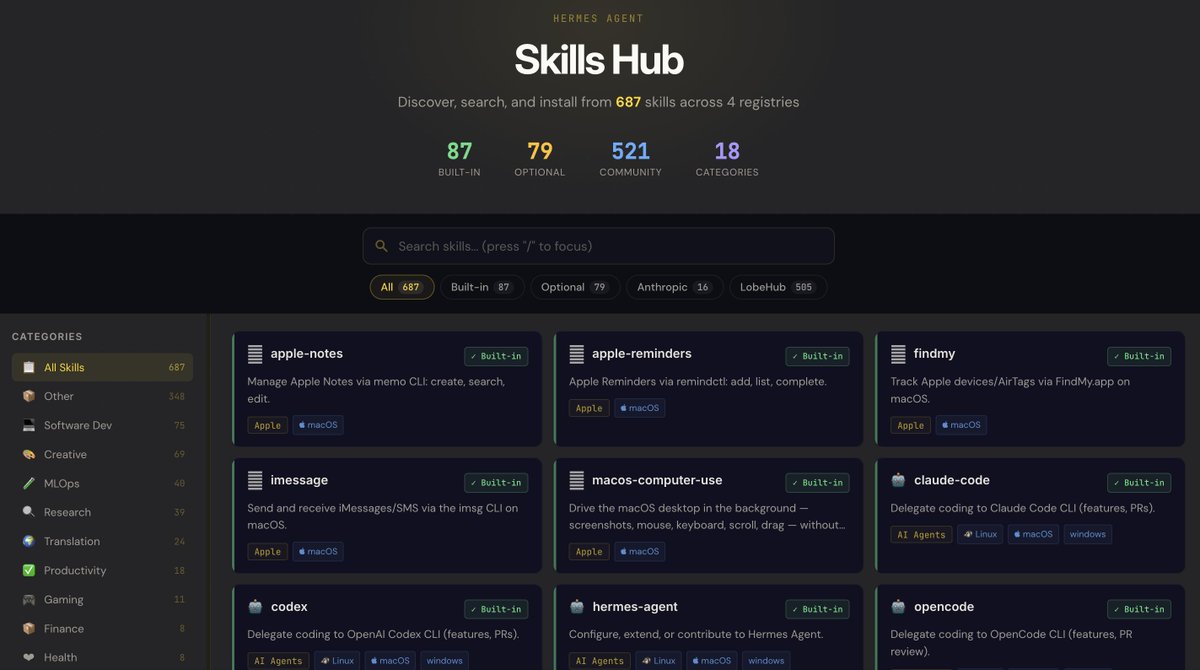
Task: Click the Gaming controller icon
Action: coord(29,599)
